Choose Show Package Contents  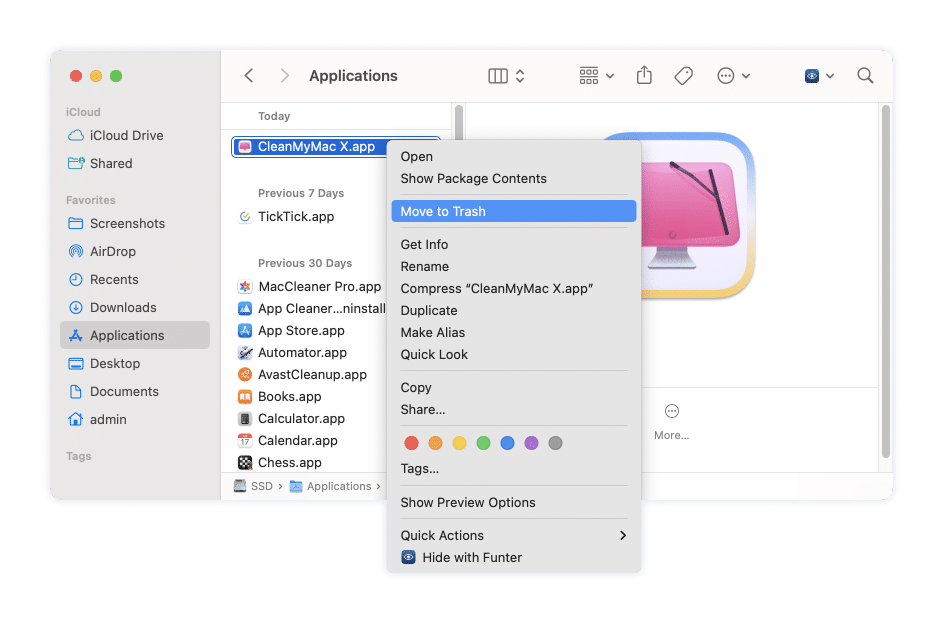pyautogui.click(x=514, y=179)
